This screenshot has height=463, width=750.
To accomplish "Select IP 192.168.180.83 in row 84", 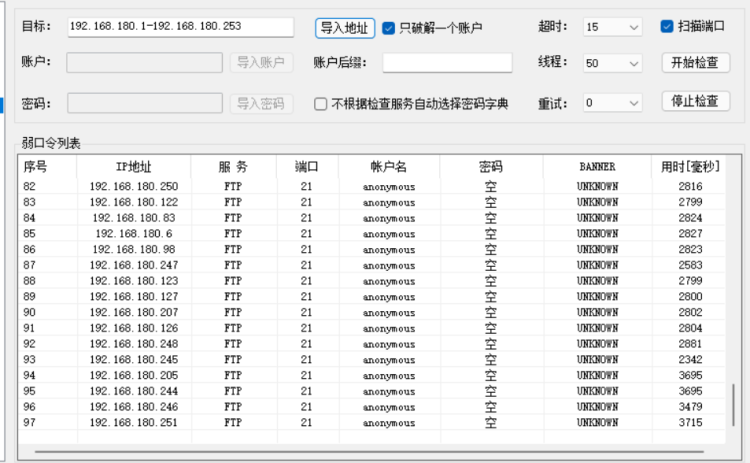I will click(134, 218).
